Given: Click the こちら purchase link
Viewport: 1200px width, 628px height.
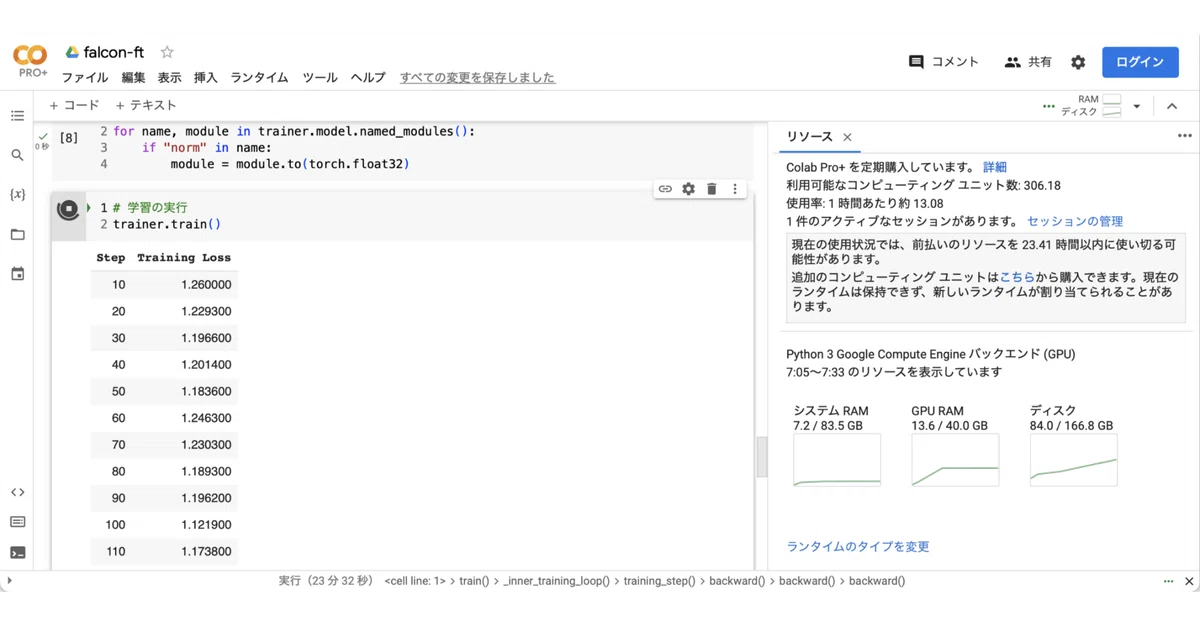Looking at the screenshot, I should point(1018,276).
